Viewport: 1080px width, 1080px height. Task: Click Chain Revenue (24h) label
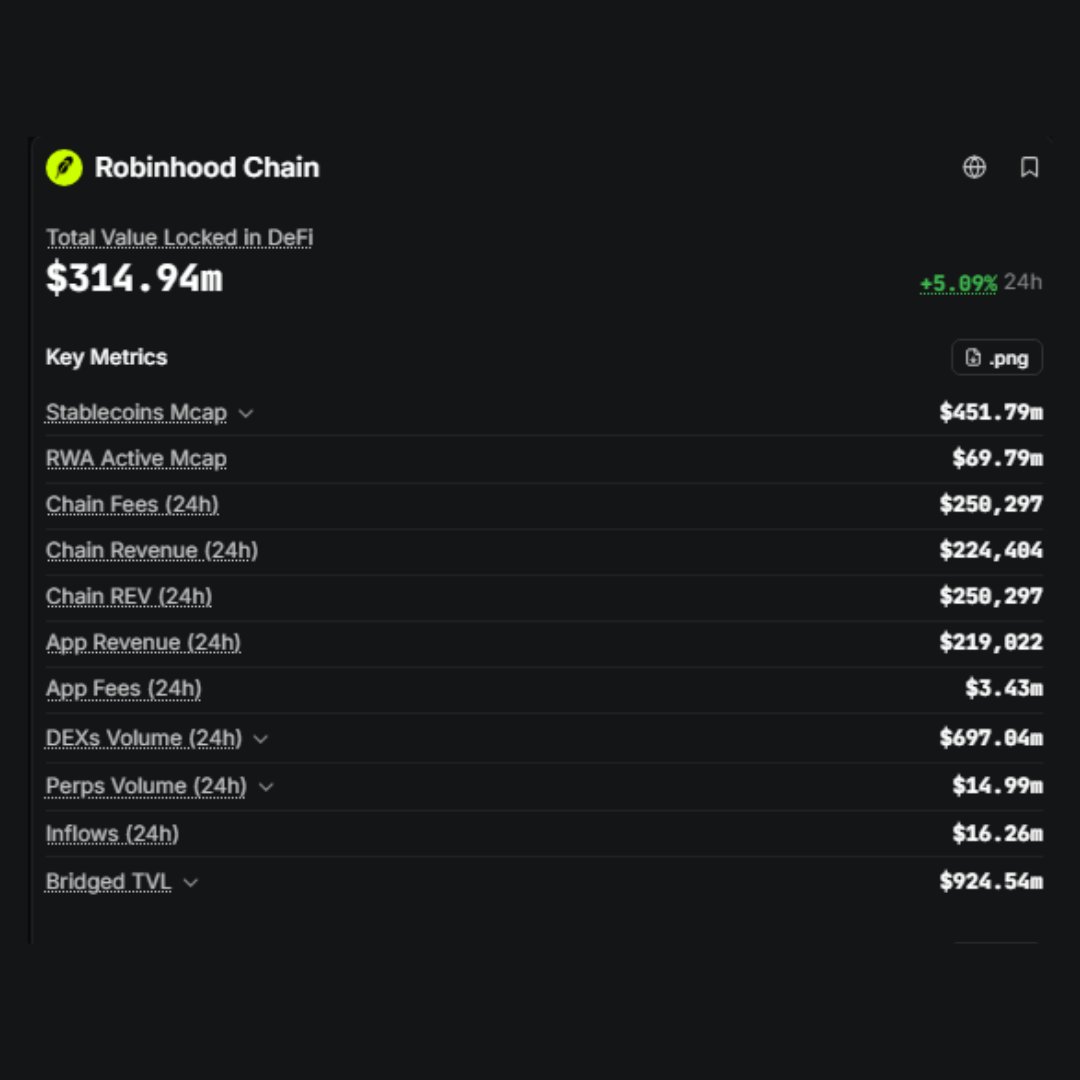click(152, 551)
